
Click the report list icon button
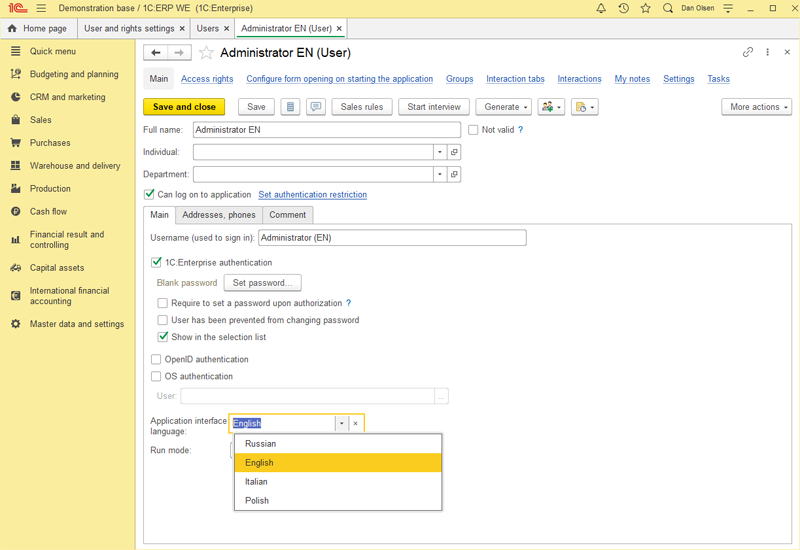pyautogui.click(x=290, y=107)
